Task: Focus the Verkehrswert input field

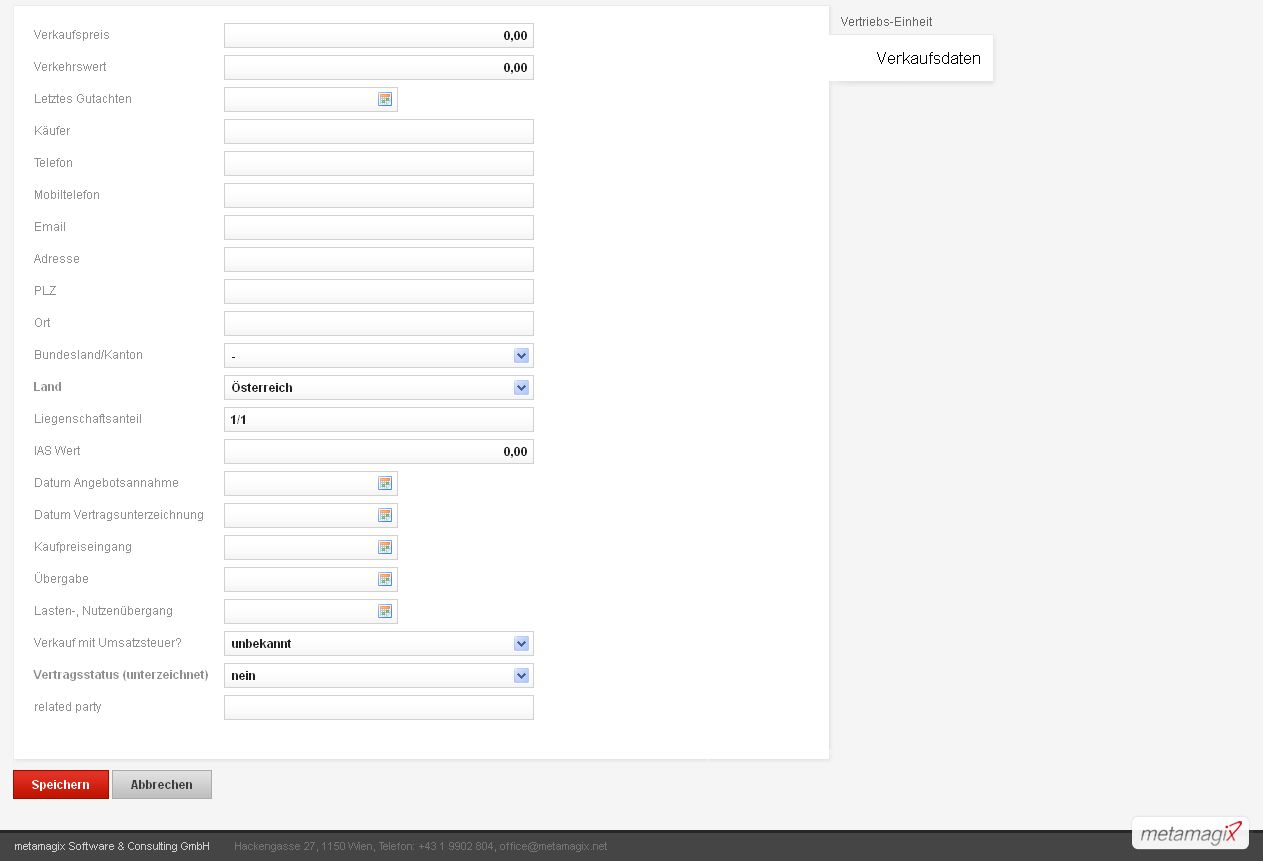Action: [379, 67]
